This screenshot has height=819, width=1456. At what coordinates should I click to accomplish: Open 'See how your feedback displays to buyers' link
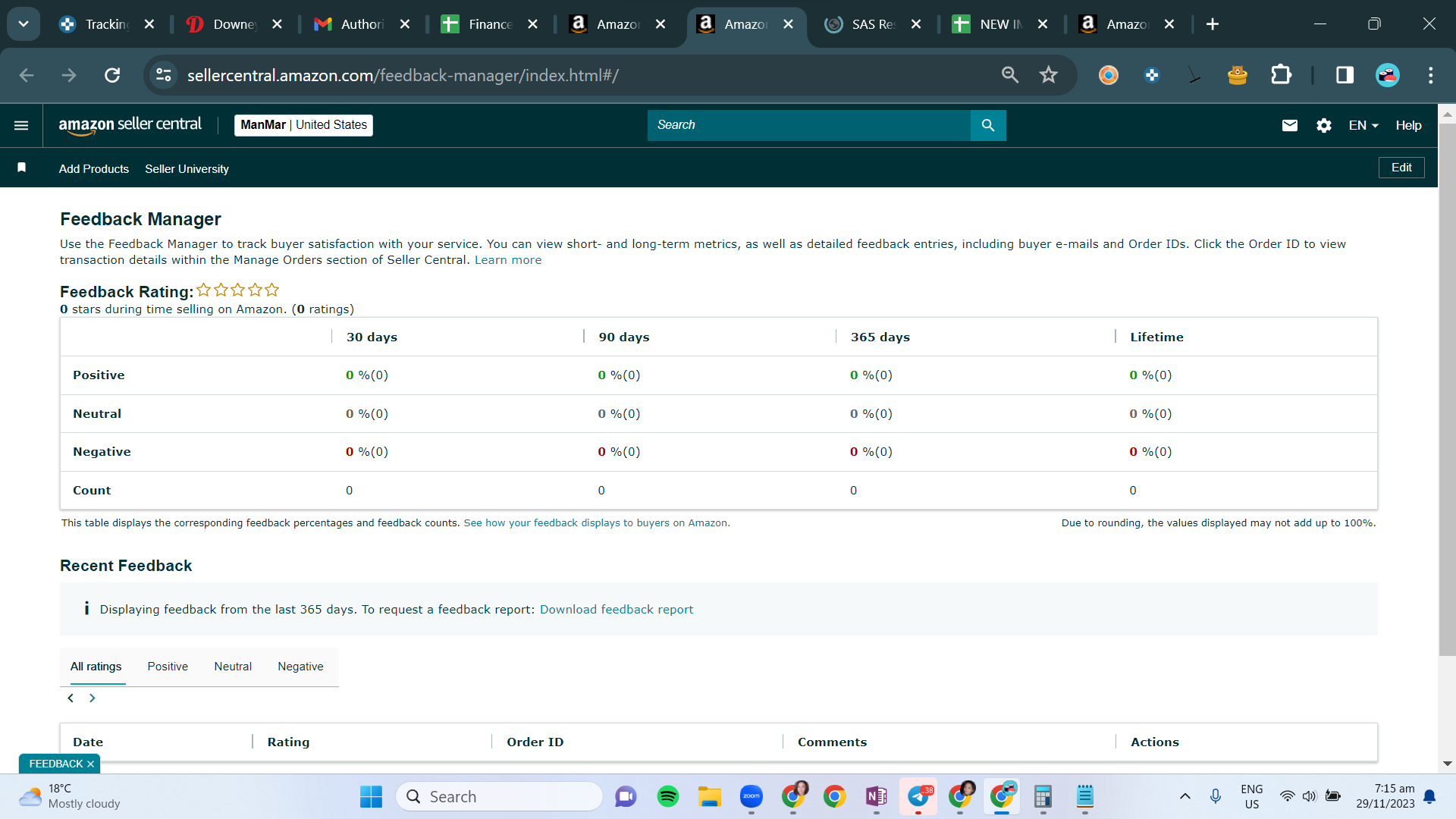coord(597,523)
